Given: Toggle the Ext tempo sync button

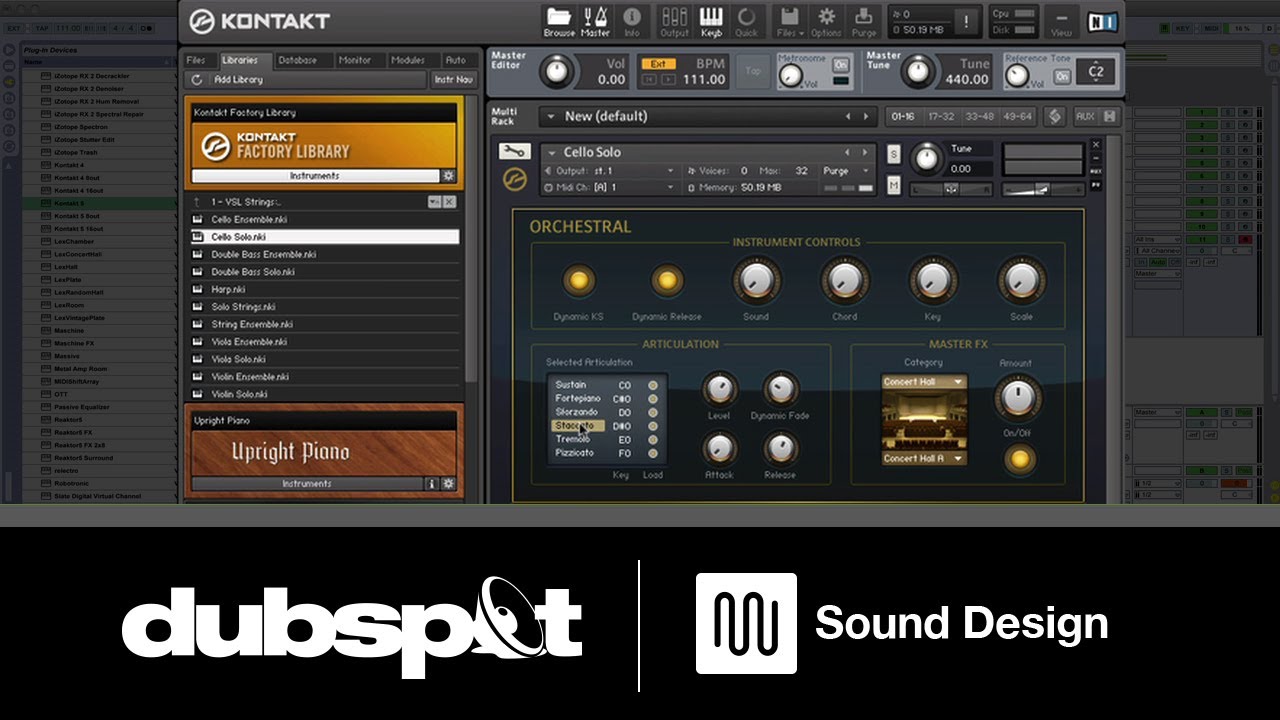Looking at the screenshot, I should 658,64.
